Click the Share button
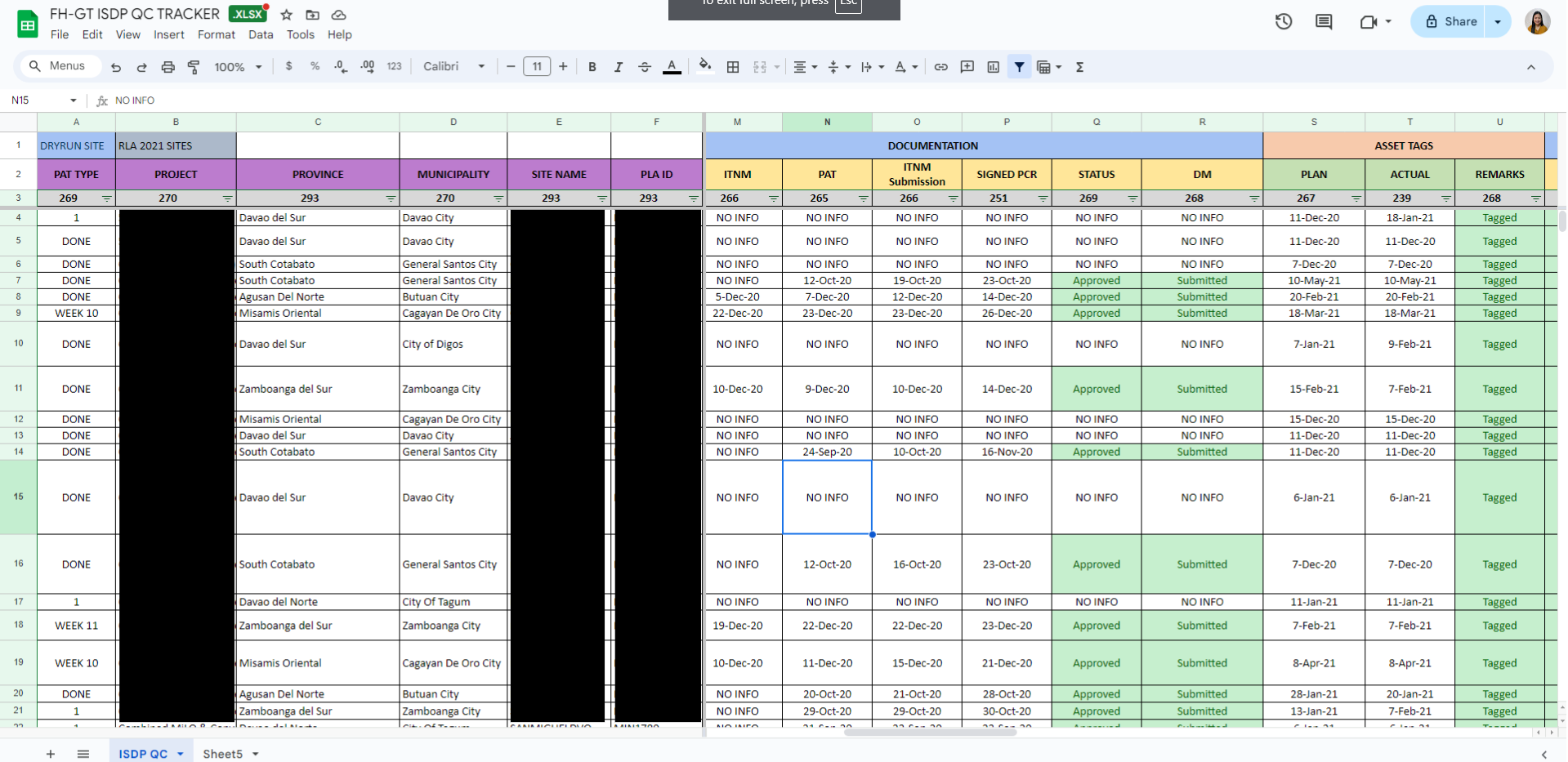This screenshot has height=762, width=1568. [x=1450, y=22]
